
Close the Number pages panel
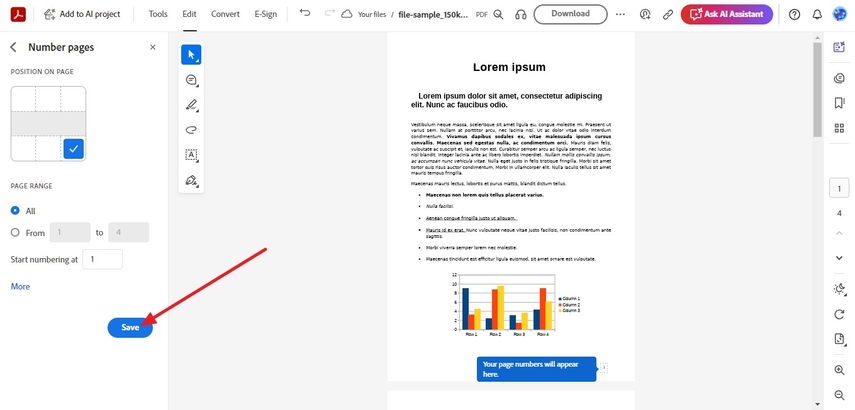click(153, 47)
